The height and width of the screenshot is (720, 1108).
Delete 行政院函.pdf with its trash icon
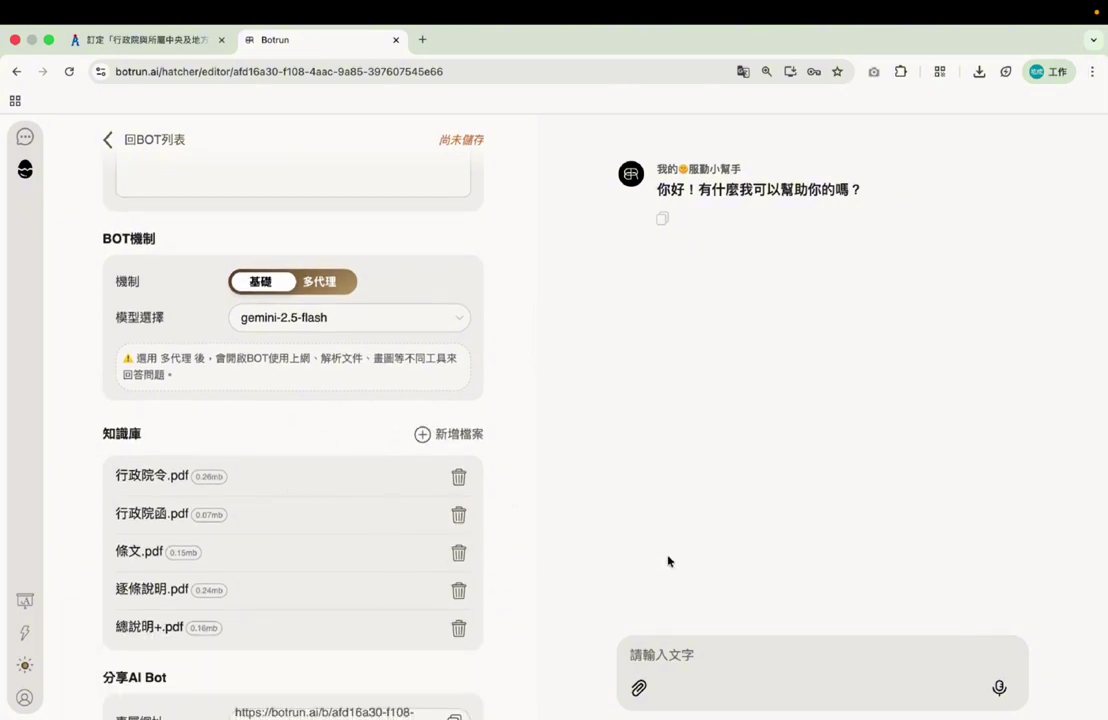pos(459,514)
